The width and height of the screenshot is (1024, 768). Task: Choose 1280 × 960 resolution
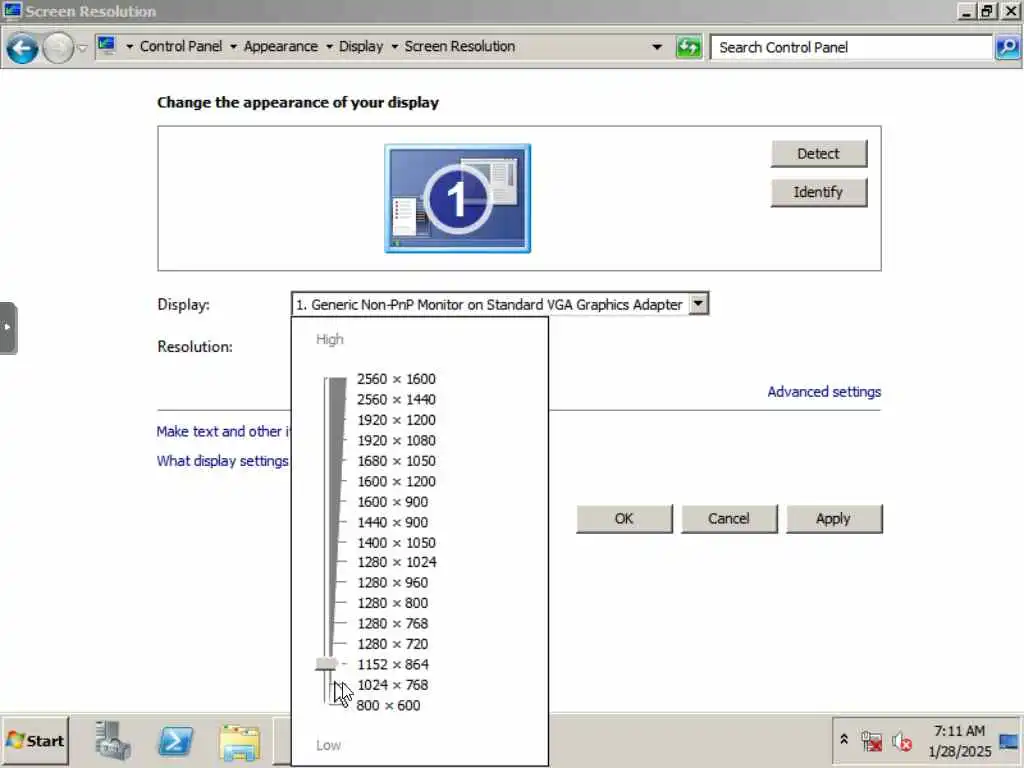392,583
